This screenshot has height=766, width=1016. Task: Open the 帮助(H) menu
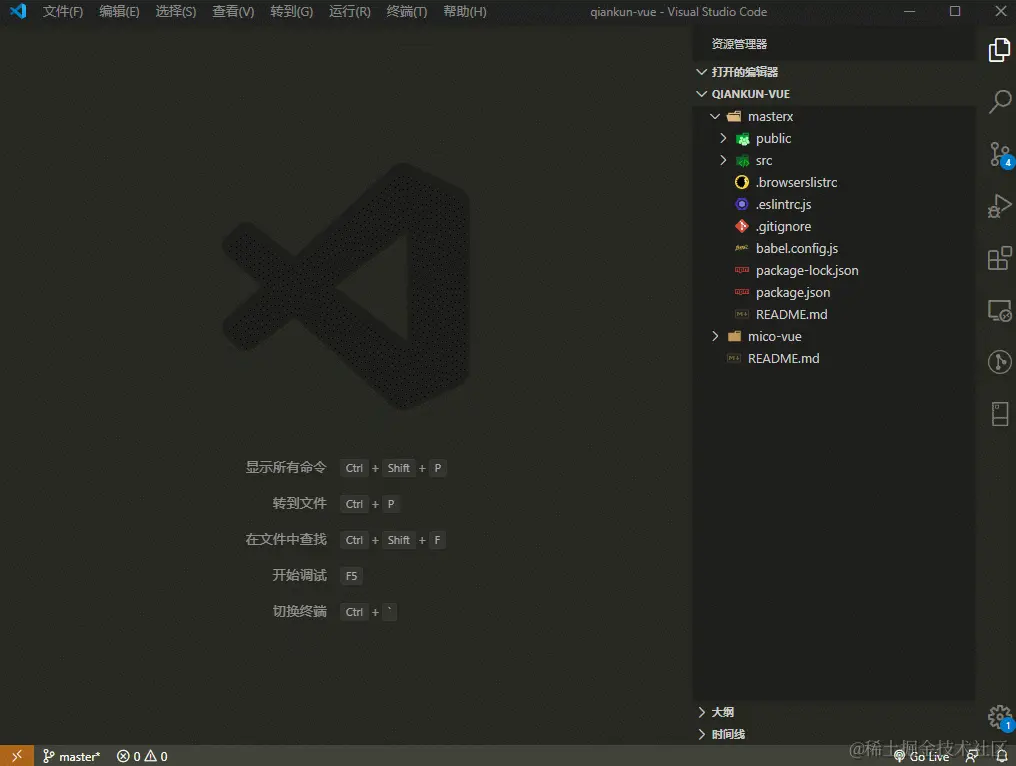465,12
